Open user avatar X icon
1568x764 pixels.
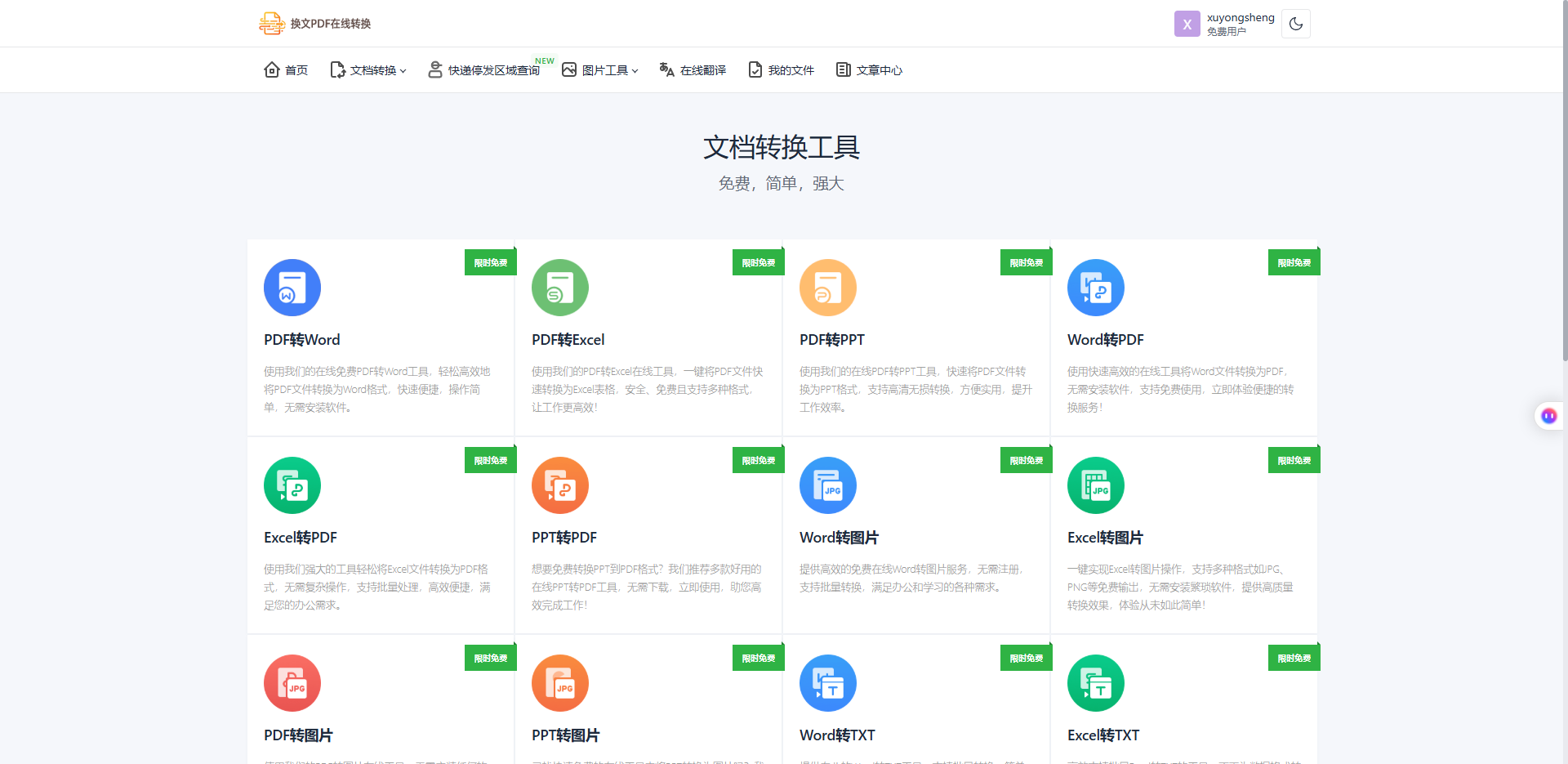click(x=1187, y=24)
